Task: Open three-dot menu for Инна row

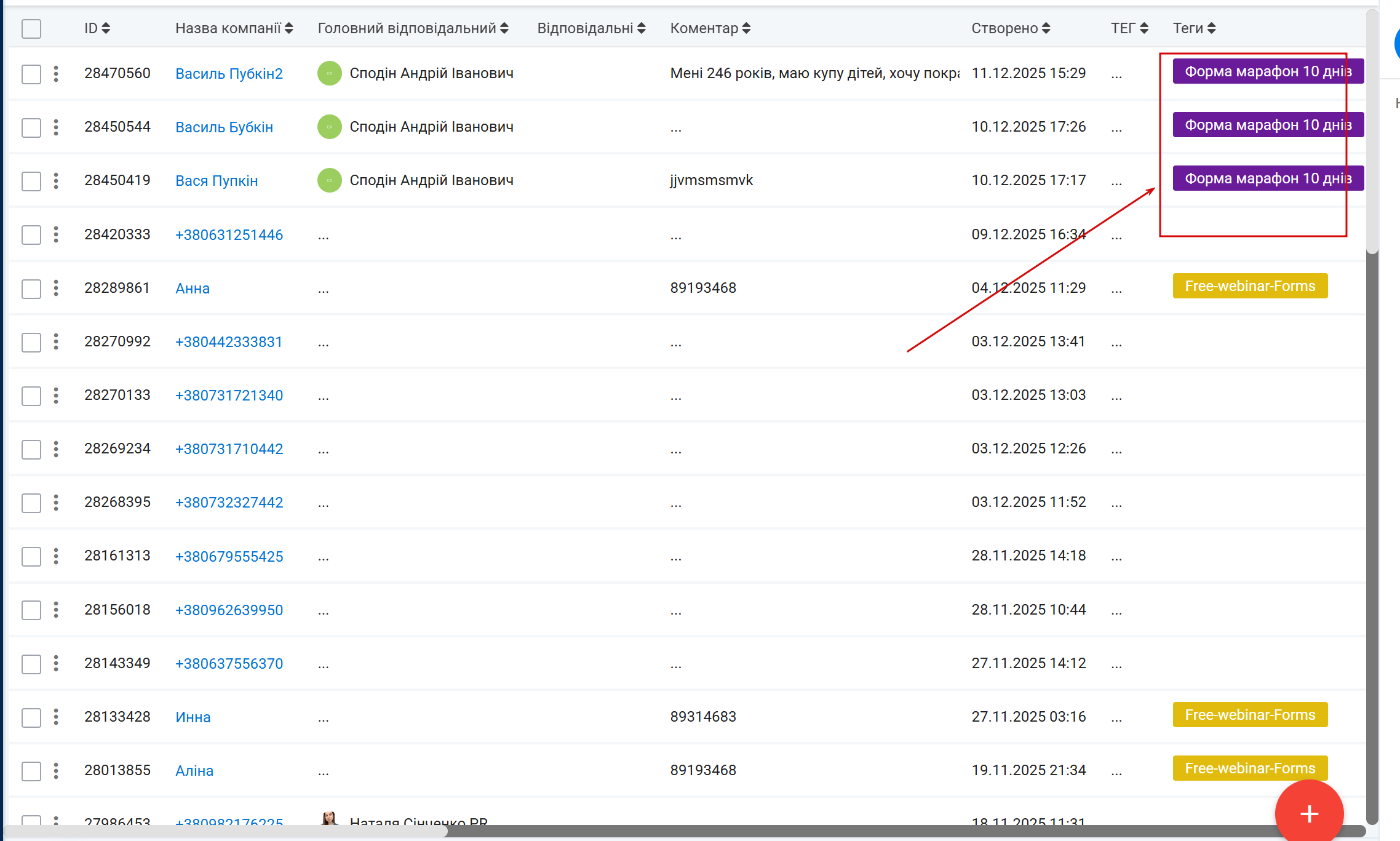Action: [x=56, y=717]
